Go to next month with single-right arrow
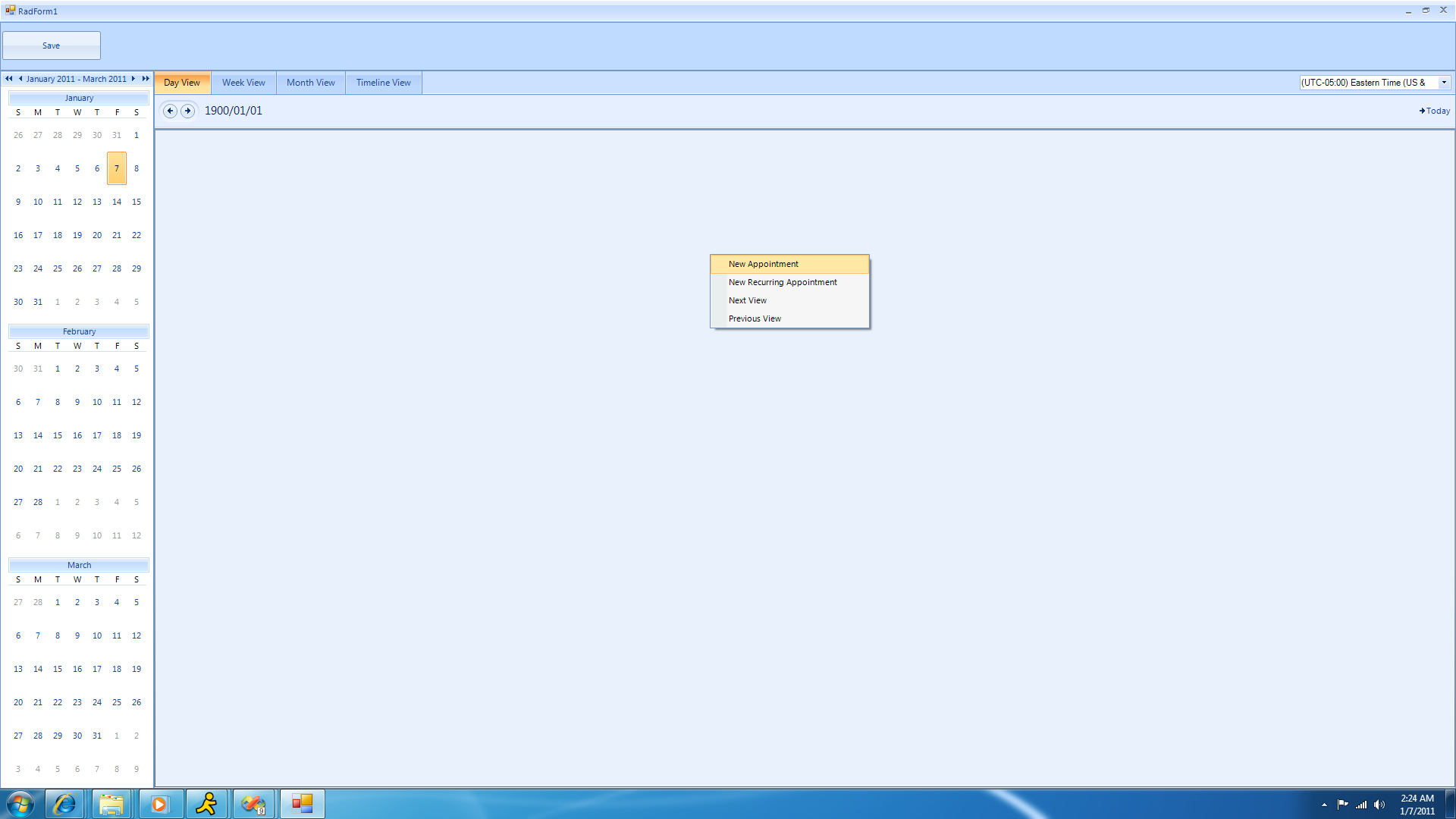The image size is (1456, 819). (133, 79)
